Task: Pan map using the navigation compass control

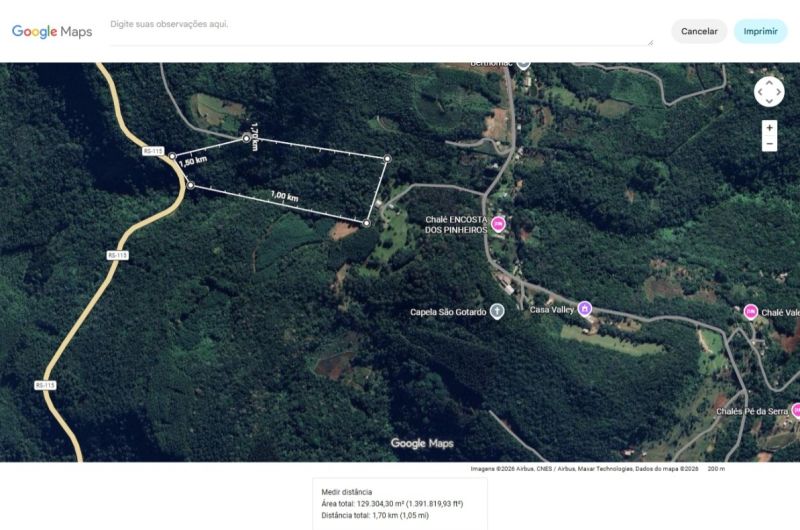Action: [x=769, y=92]
